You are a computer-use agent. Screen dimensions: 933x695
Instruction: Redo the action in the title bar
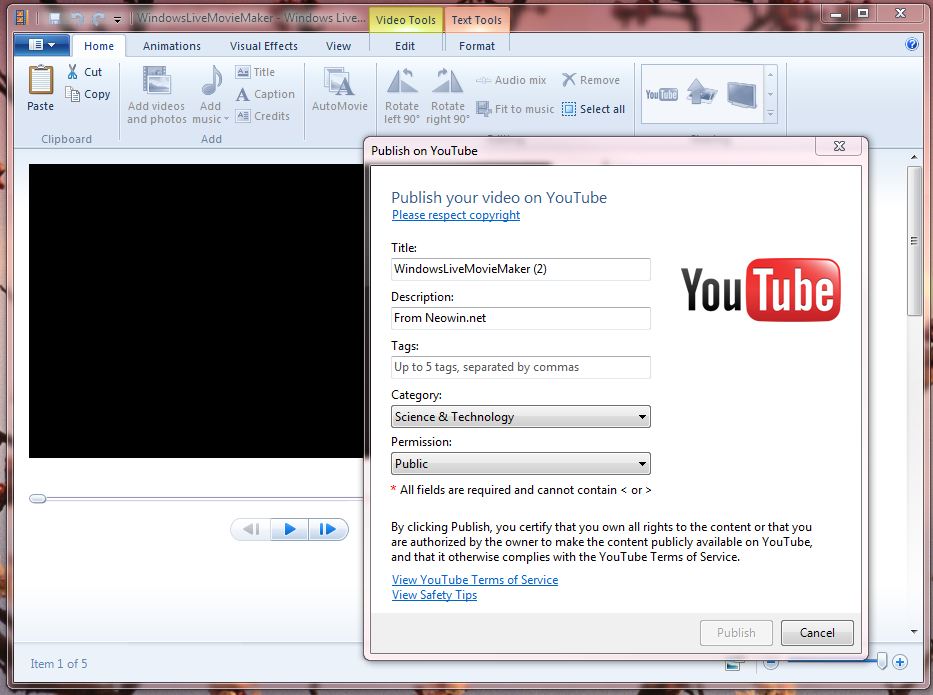click(x=97, y=18)
